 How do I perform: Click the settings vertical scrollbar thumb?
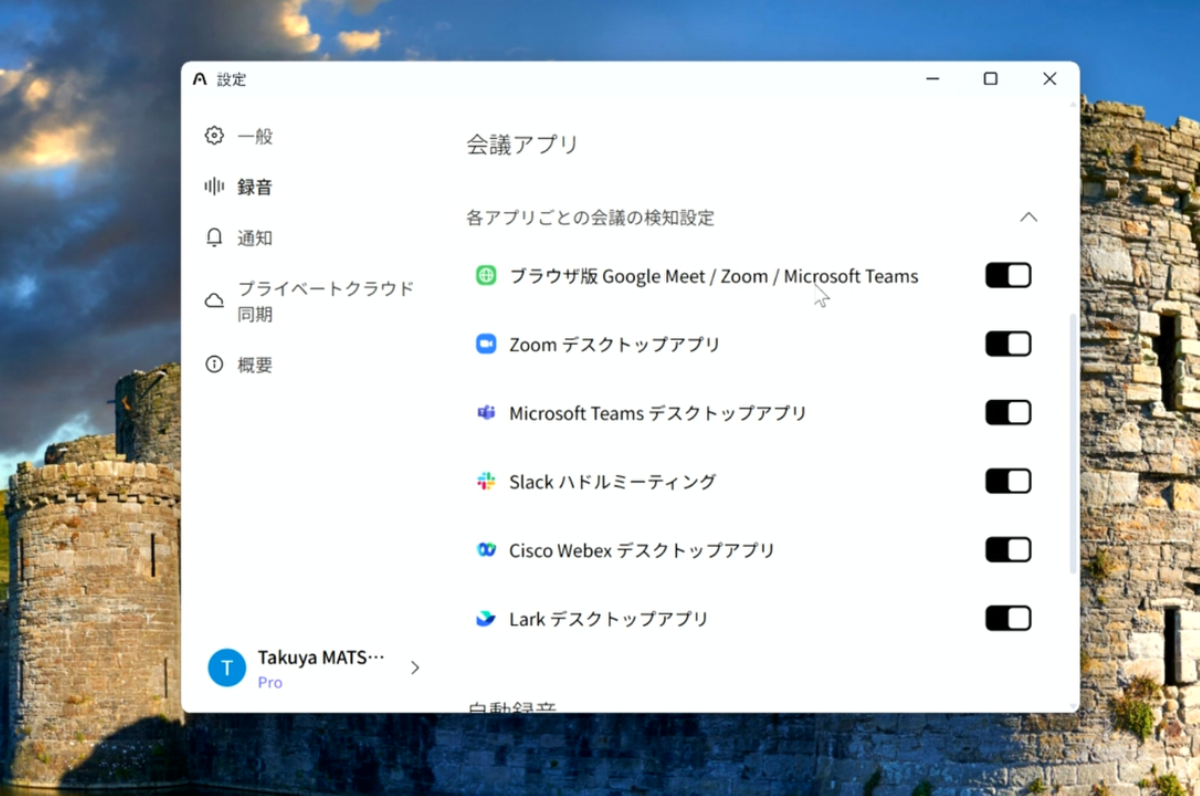(x=1073, y=445)
